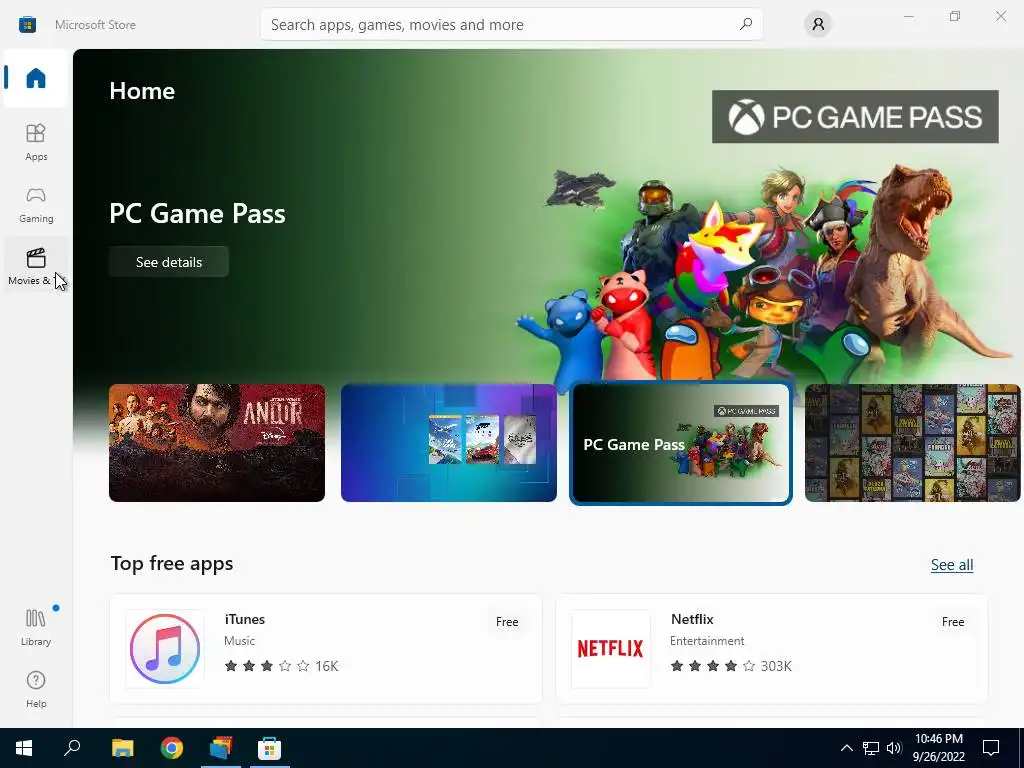Go to the Gaming section
1024x768 pixels.
(x=36, y=204)
